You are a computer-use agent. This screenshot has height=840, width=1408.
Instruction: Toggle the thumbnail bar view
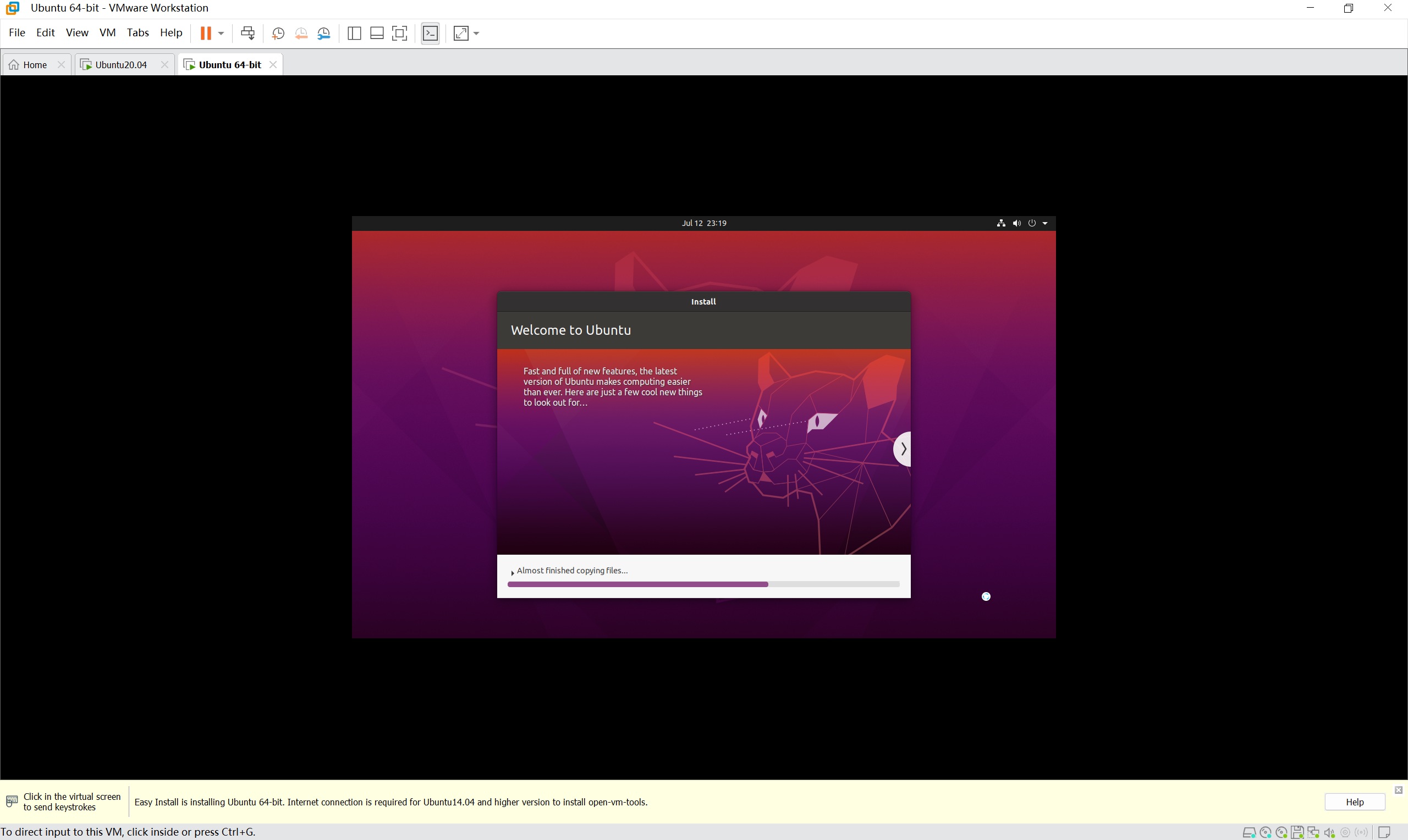click(x=377, y=34)
